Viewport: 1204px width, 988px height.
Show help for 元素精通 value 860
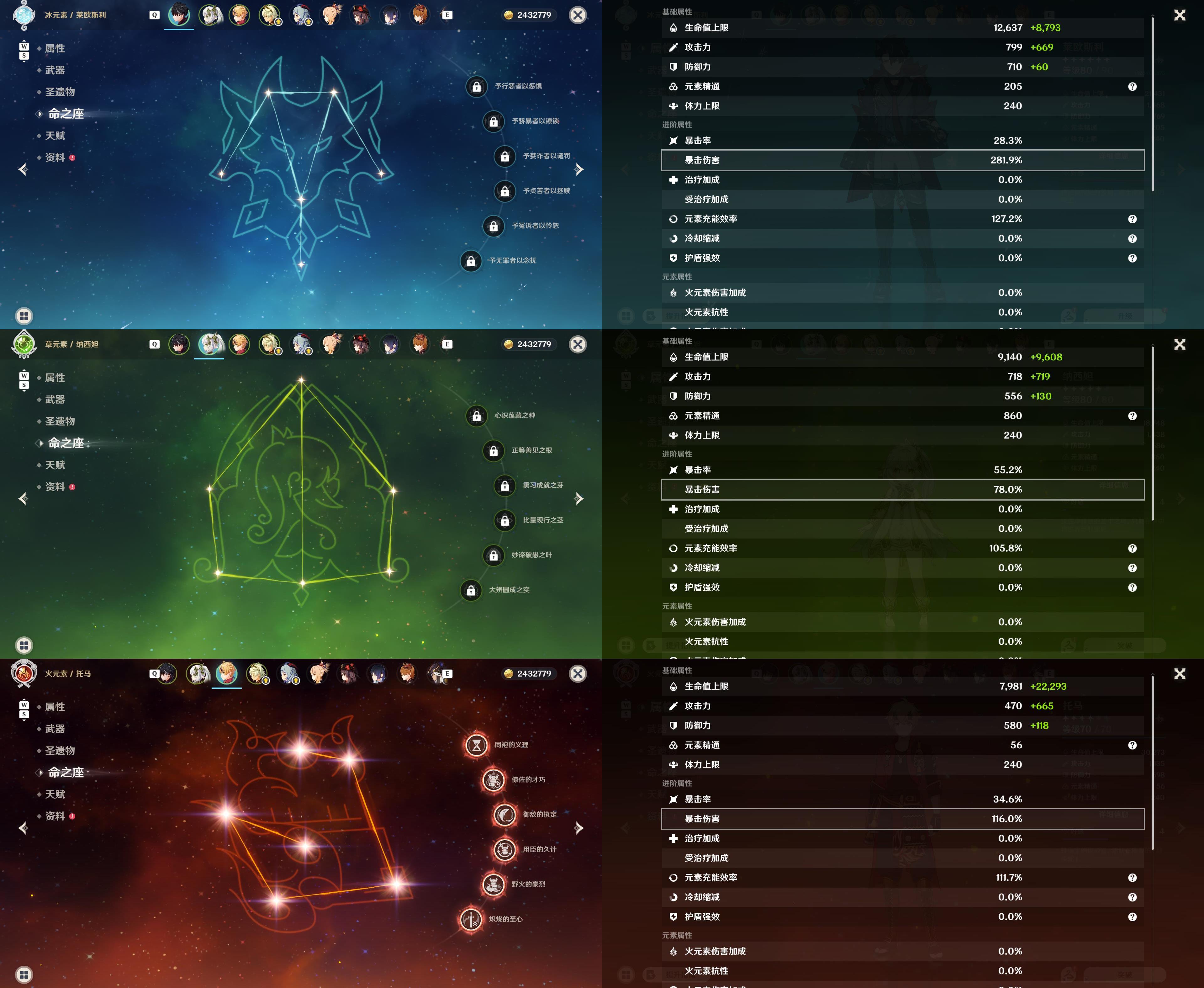tap(1132, 416)
